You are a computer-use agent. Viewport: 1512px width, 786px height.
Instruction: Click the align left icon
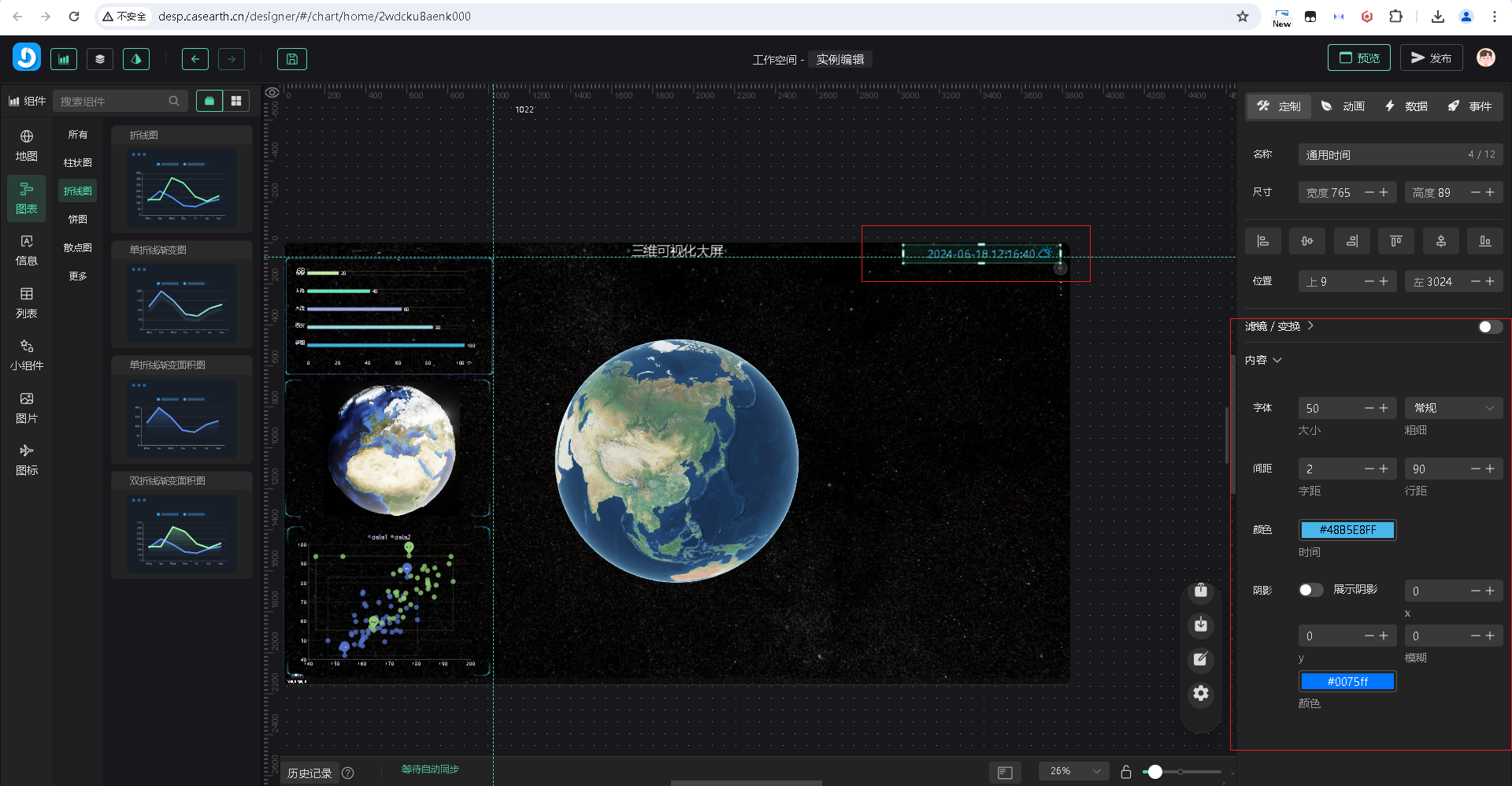point(1262,241)
